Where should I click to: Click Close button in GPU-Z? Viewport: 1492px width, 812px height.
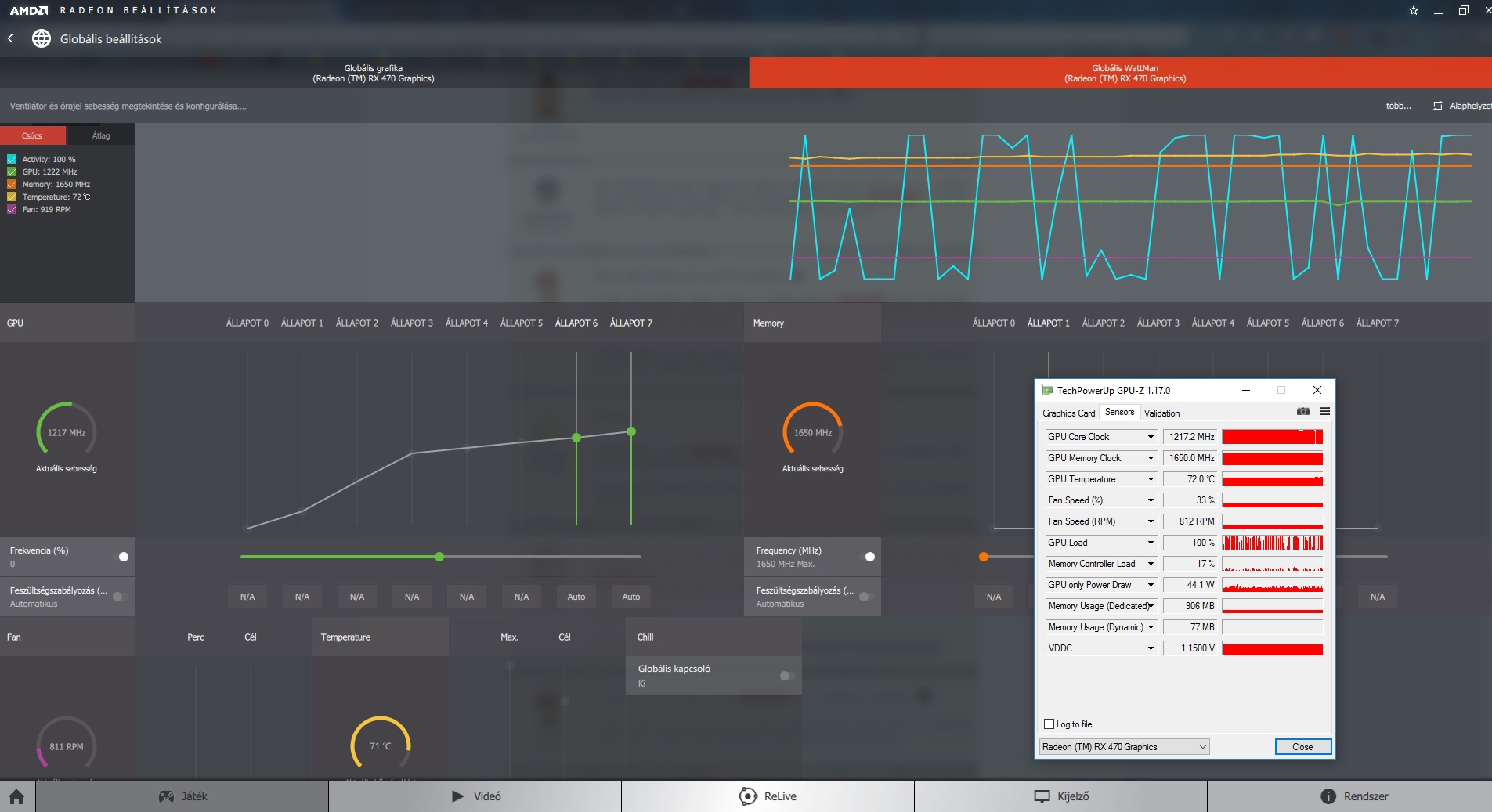(x=1302, y=747)
